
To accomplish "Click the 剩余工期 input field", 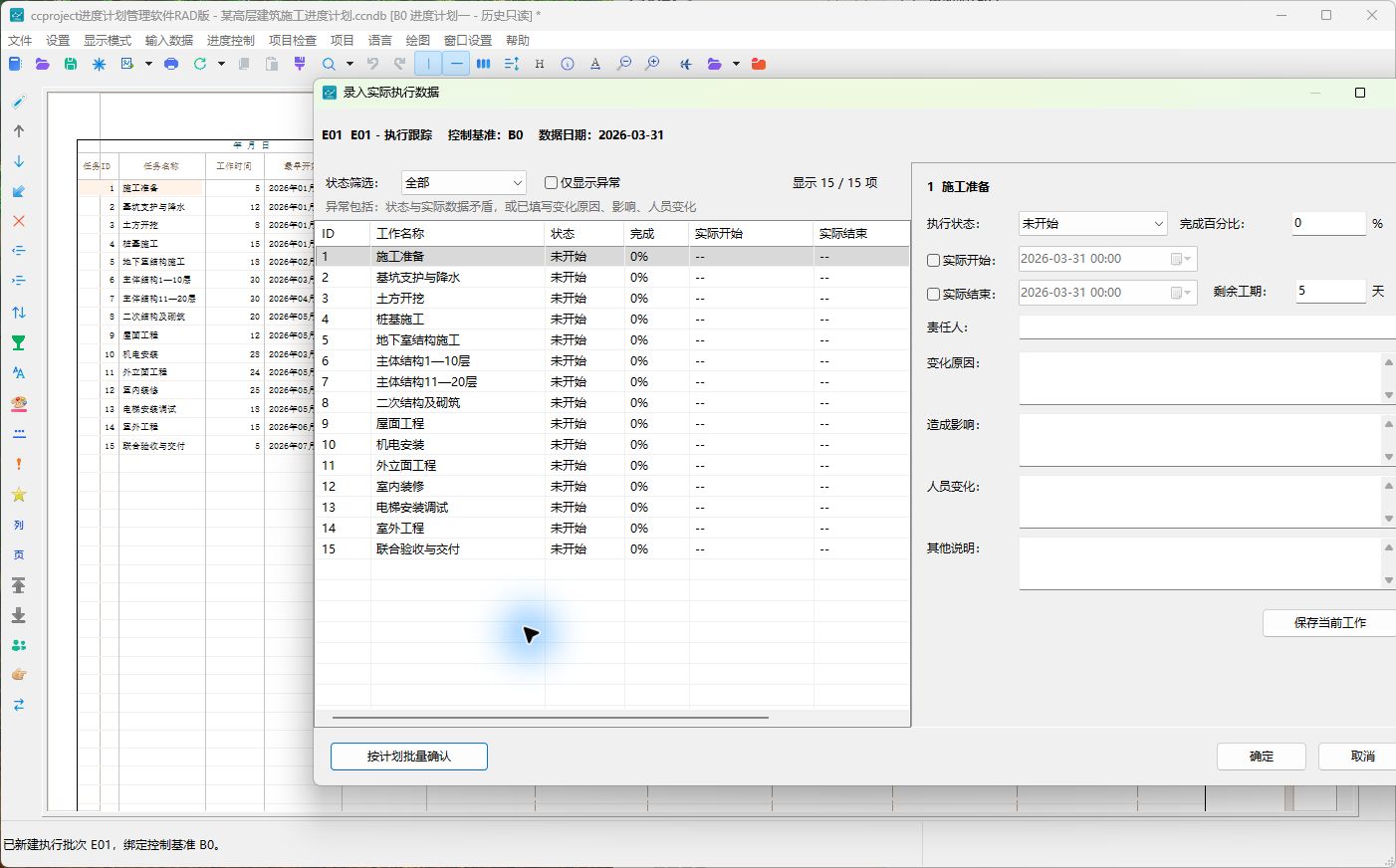I will point(1330,292).
